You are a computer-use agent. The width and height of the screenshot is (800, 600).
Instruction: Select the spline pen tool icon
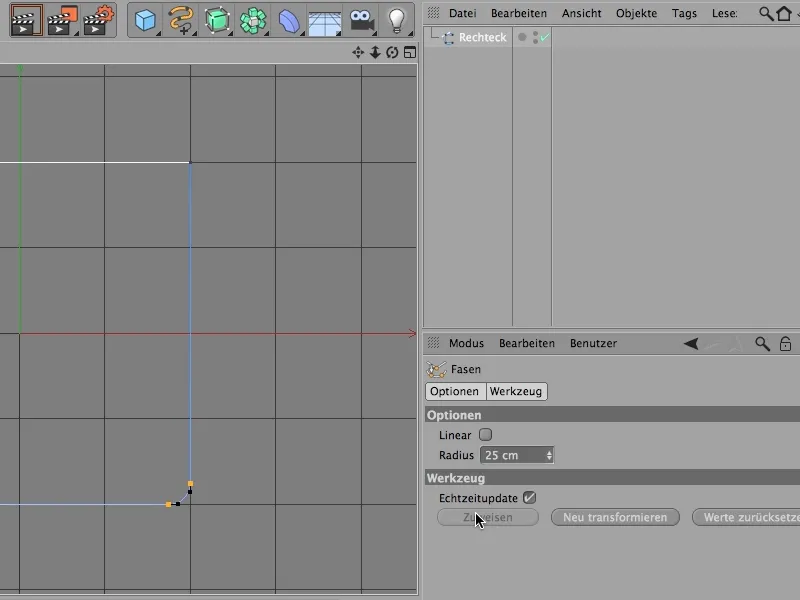(181, 20)
